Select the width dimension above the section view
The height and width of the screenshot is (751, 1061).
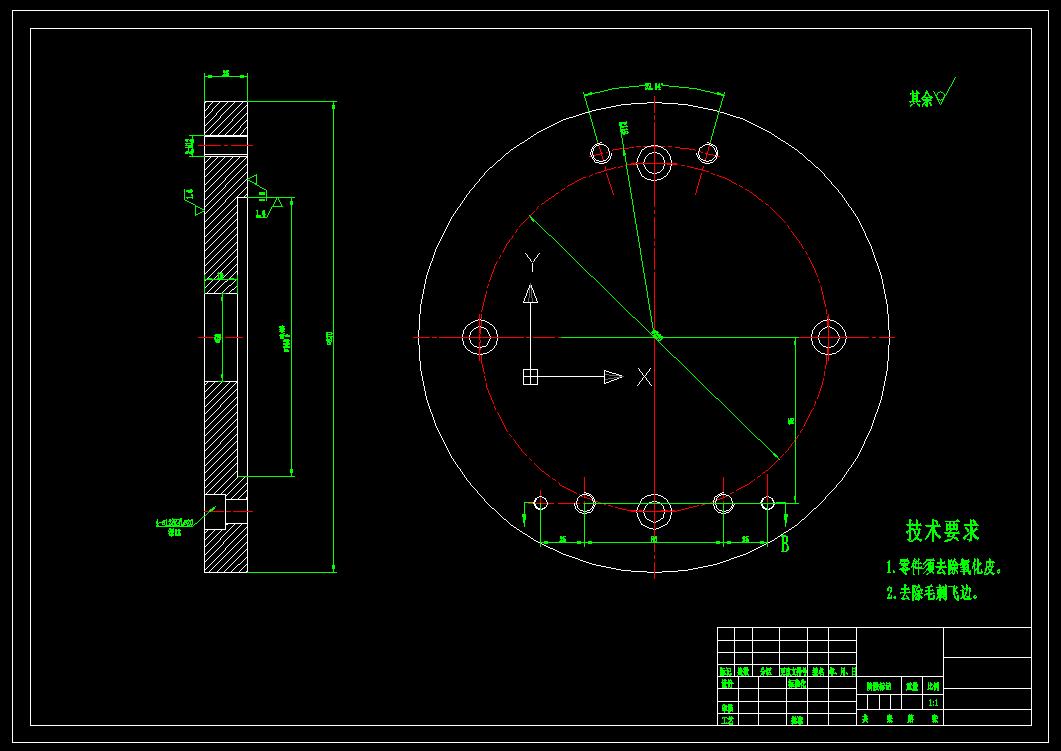[226, 73]
